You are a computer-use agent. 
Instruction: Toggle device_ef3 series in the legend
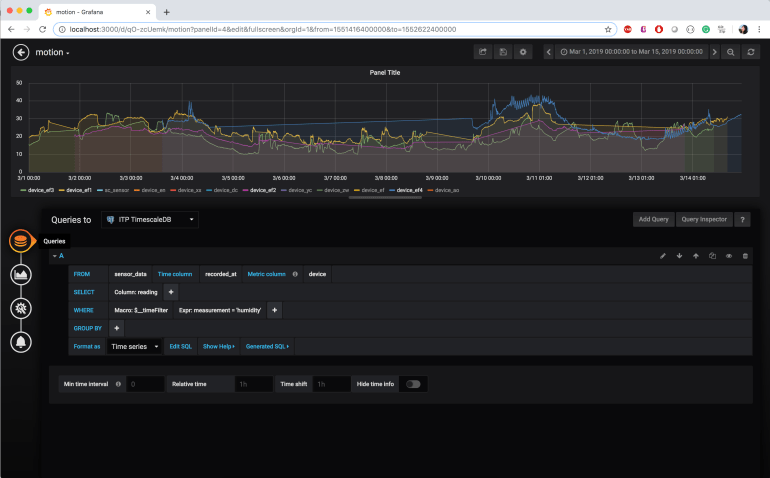pos(40,189)
